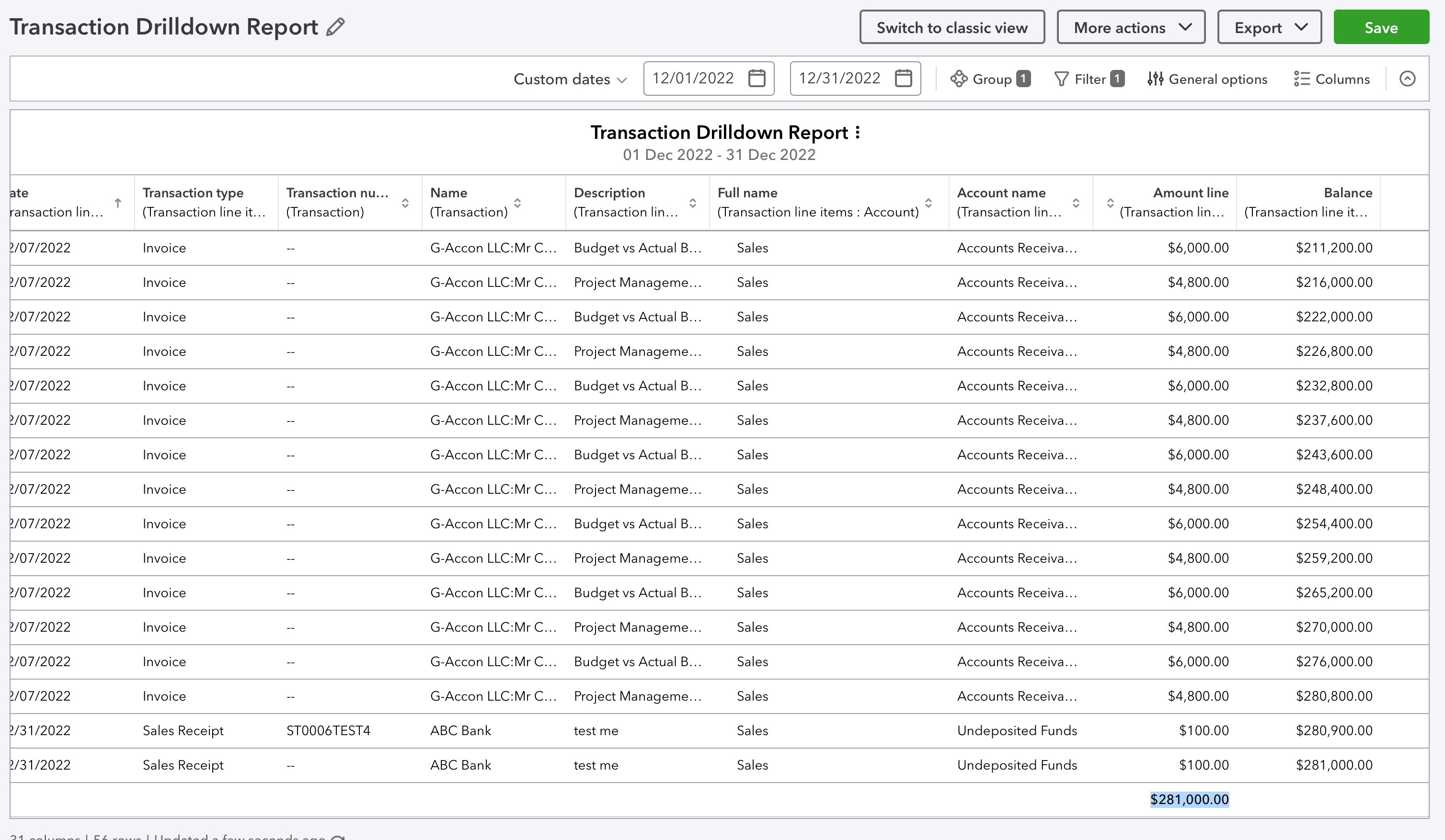The image size is (1445, 840).
Task: Click the $270,000.00 balance cell
Action: (x=1334, y=627)
